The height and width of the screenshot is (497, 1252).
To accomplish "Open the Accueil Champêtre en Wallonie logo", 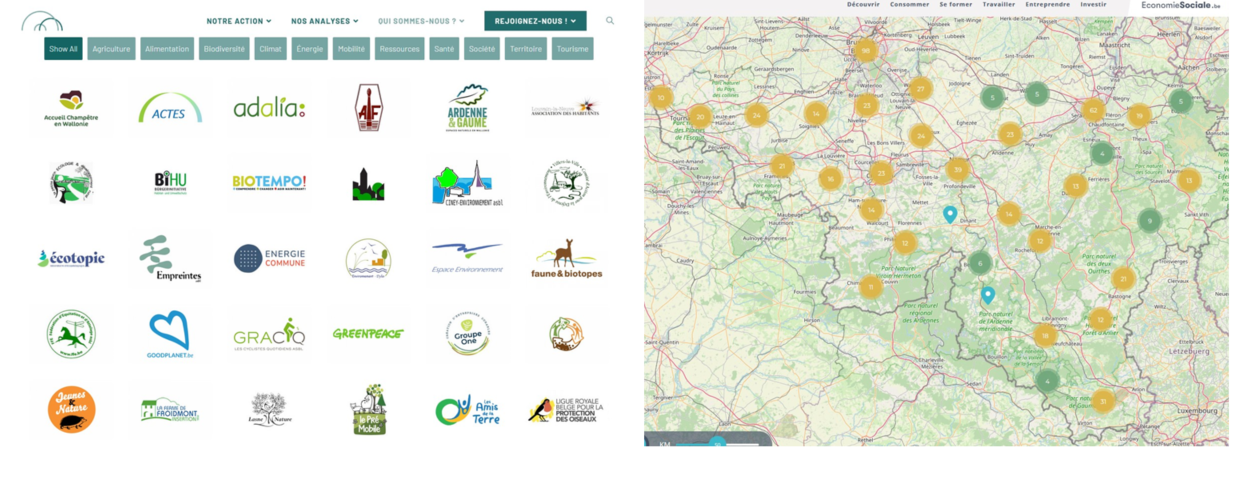I will click(71, 108).
